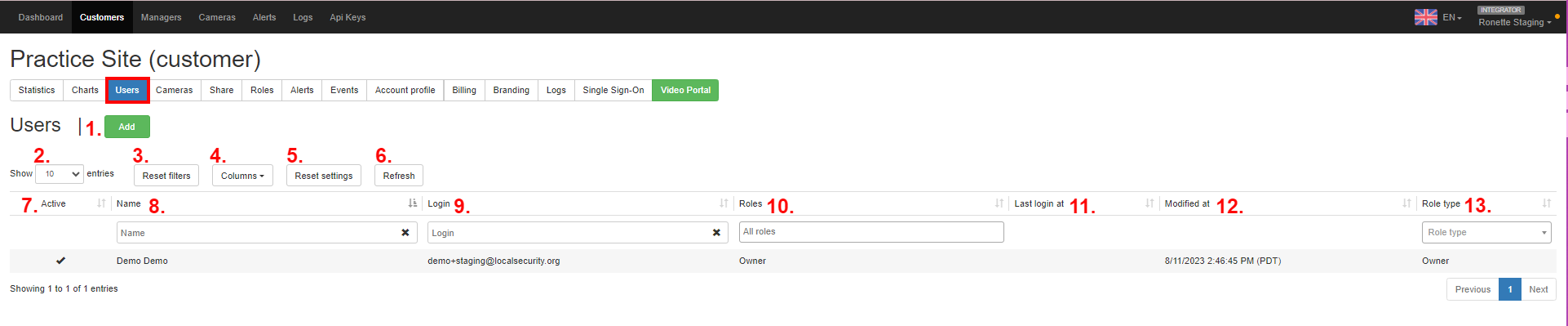The height and width of the screenshot is (326, 1568).
Task: Click the sort icon in Active column
Action: coord(101,203)
